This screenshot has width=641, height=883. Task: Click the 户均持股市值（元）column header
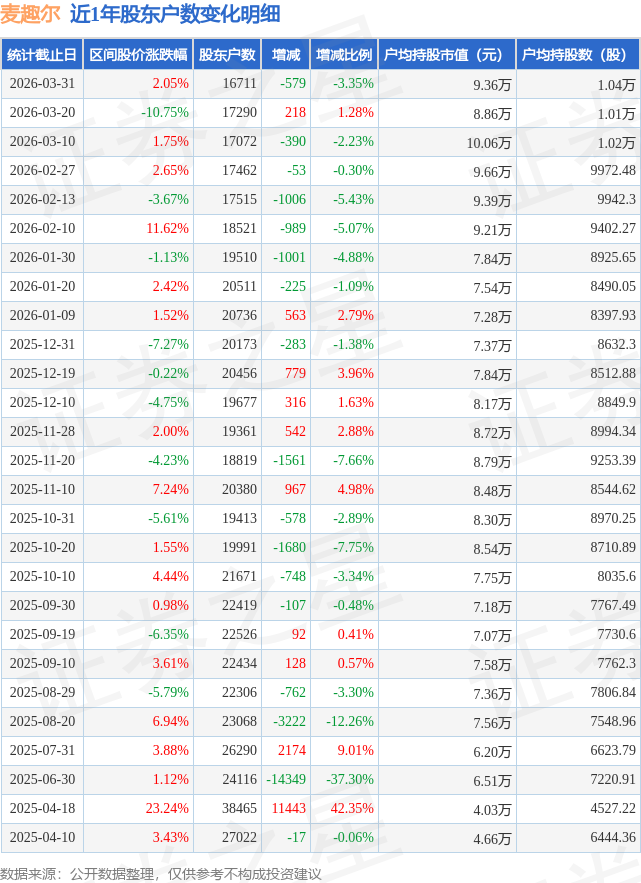446,55
